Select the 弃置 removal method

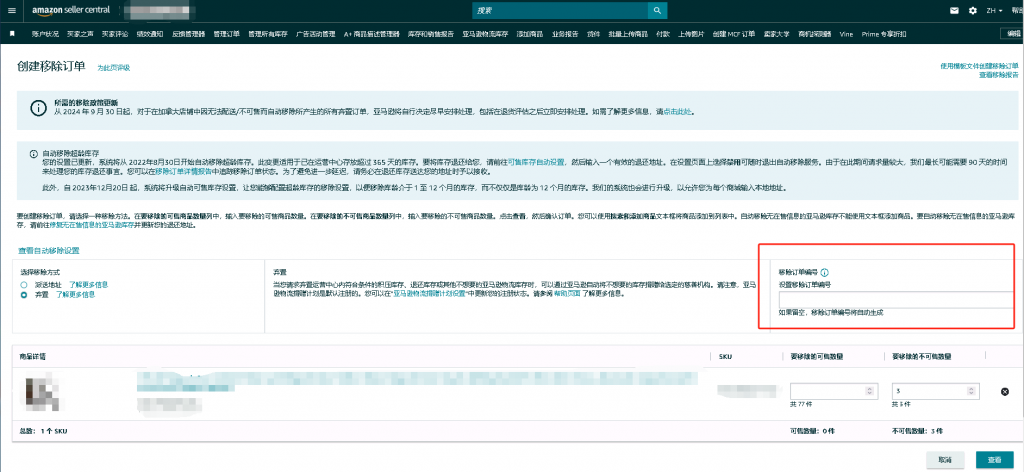pos(24,294)
